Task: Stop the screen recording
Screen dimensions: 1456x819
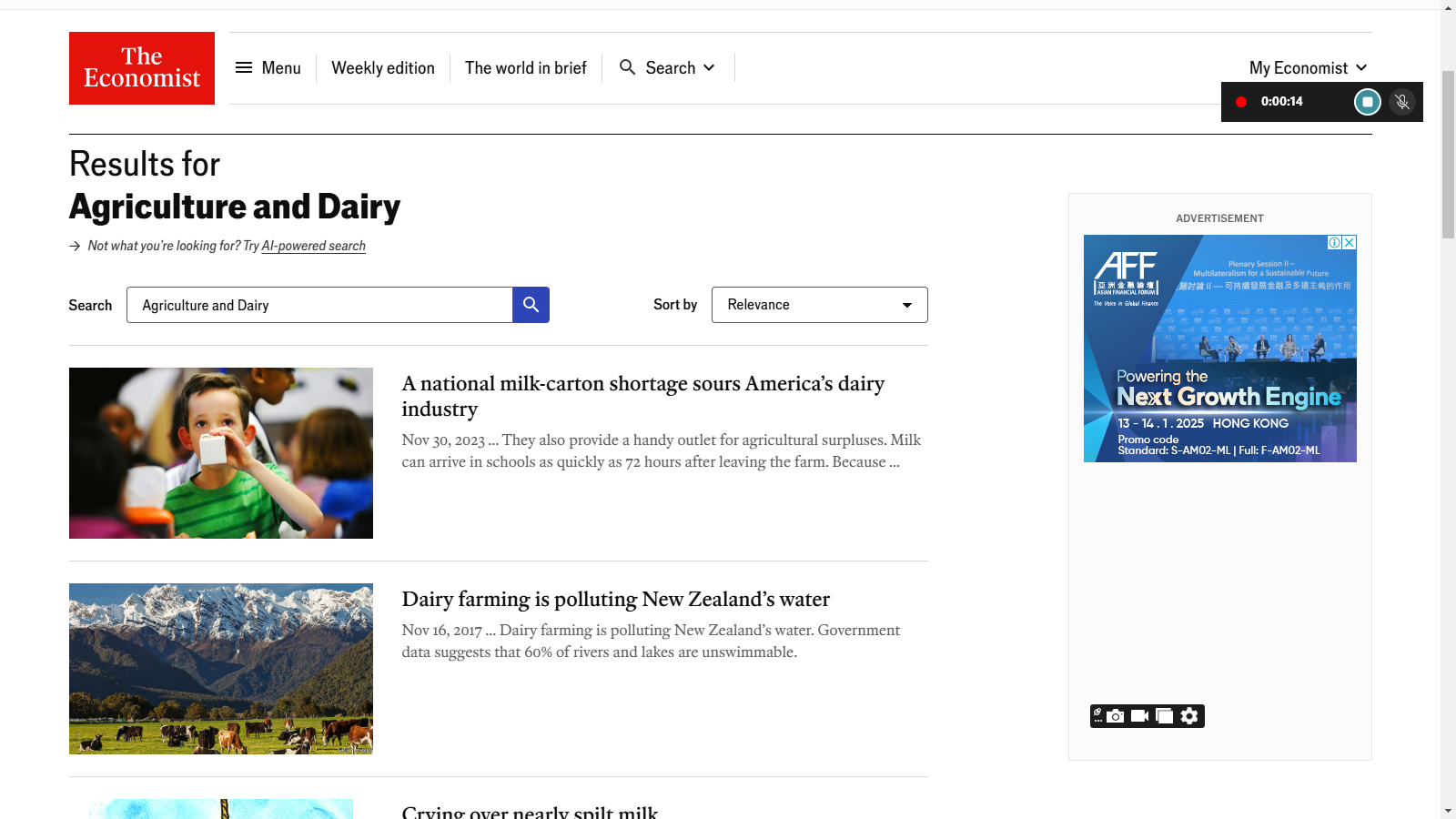Action: 1367,102
